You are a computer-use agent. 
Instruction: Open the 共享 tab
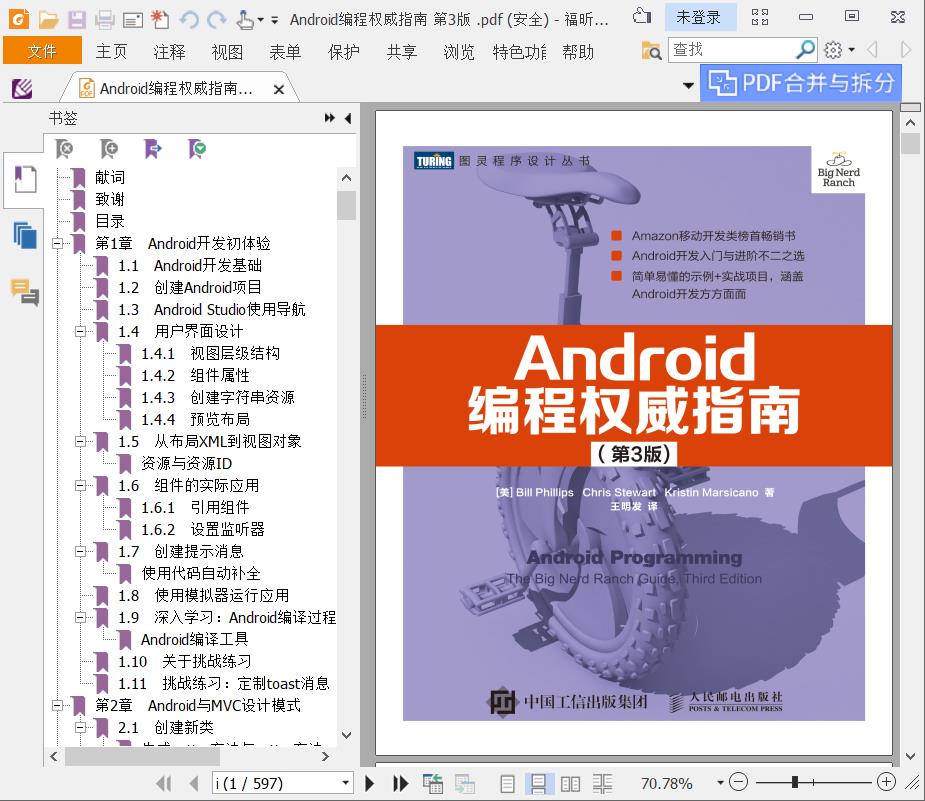coord(401,52)
